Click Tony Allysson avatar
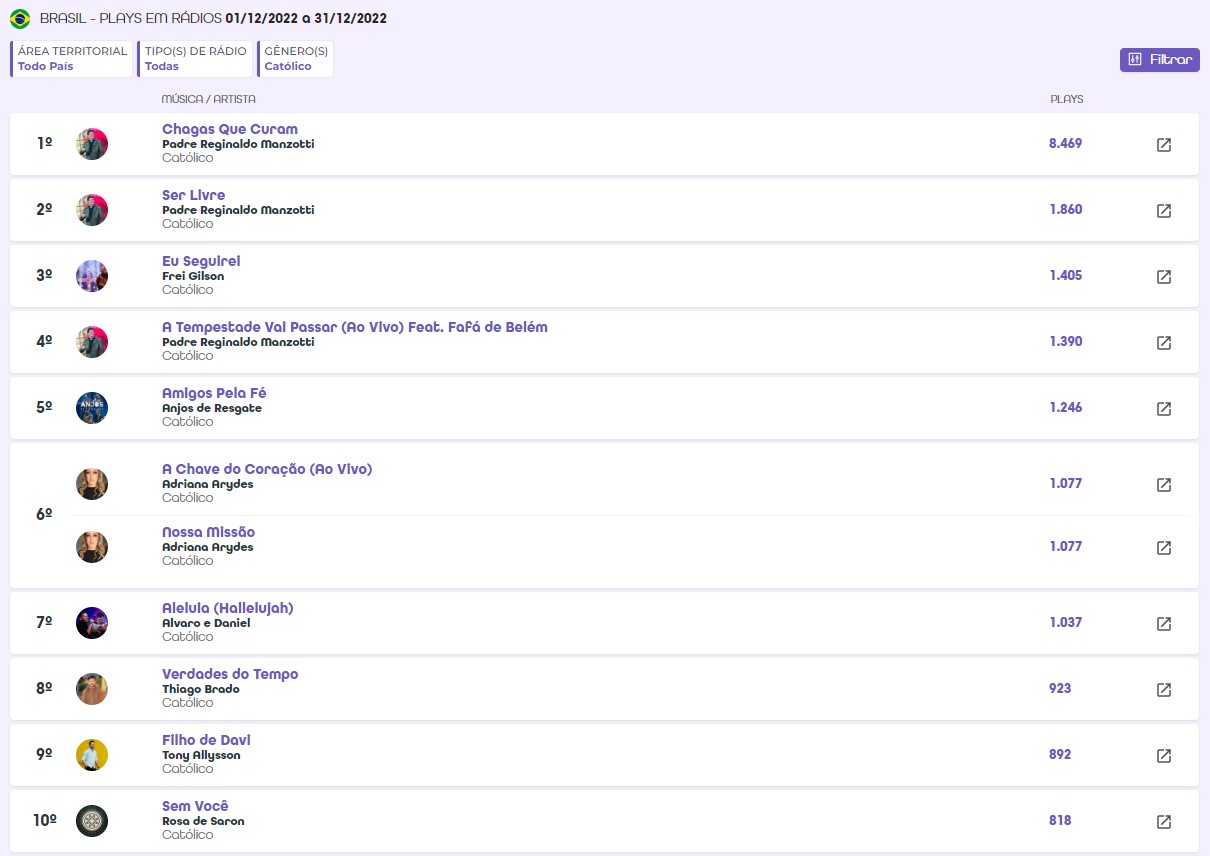 pos(92,755)
